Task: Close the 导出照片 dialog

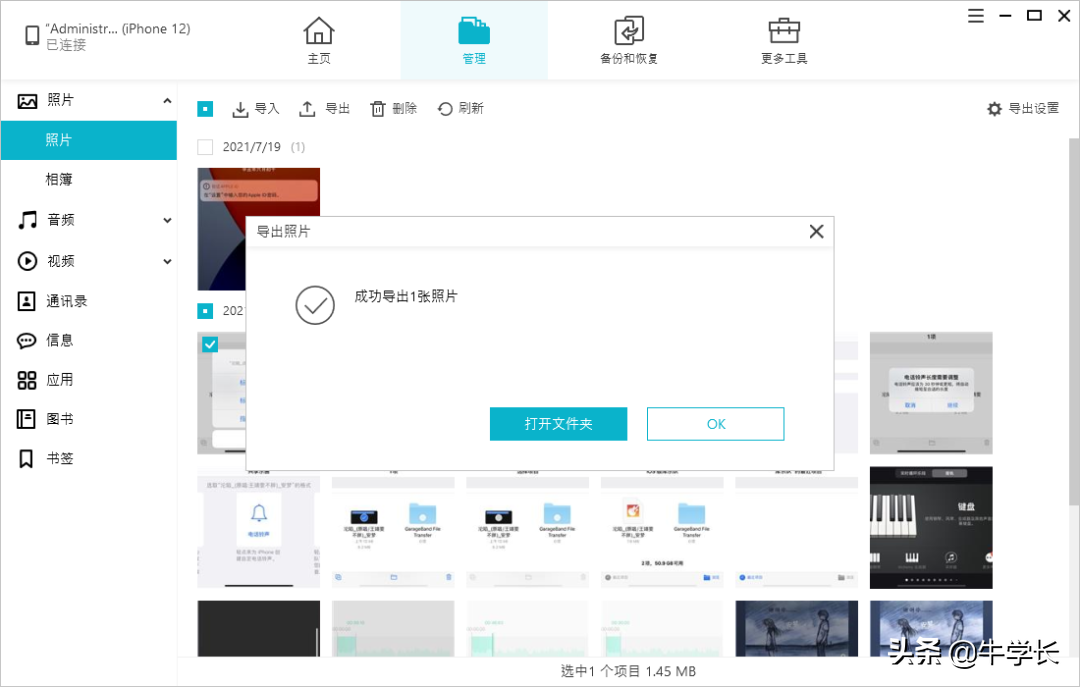Action: click(816, 232)
